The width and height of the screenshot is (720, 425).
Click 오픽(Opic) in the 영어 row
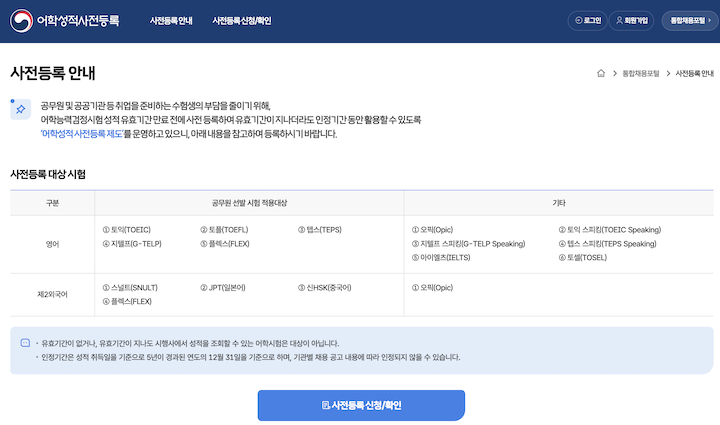(432, 230)
